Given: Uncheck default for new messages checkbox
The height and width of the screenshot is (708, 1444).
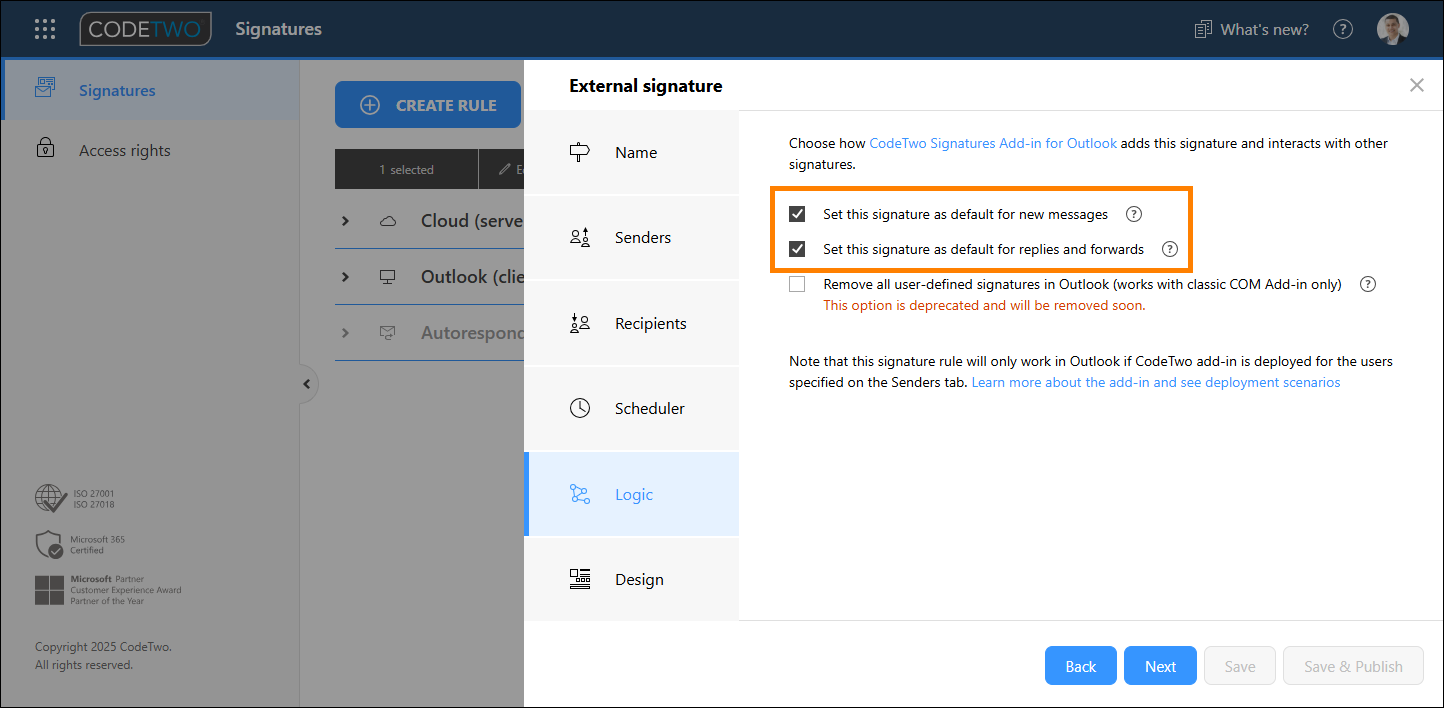Looking at the screenshot, I should click(797, 214).
